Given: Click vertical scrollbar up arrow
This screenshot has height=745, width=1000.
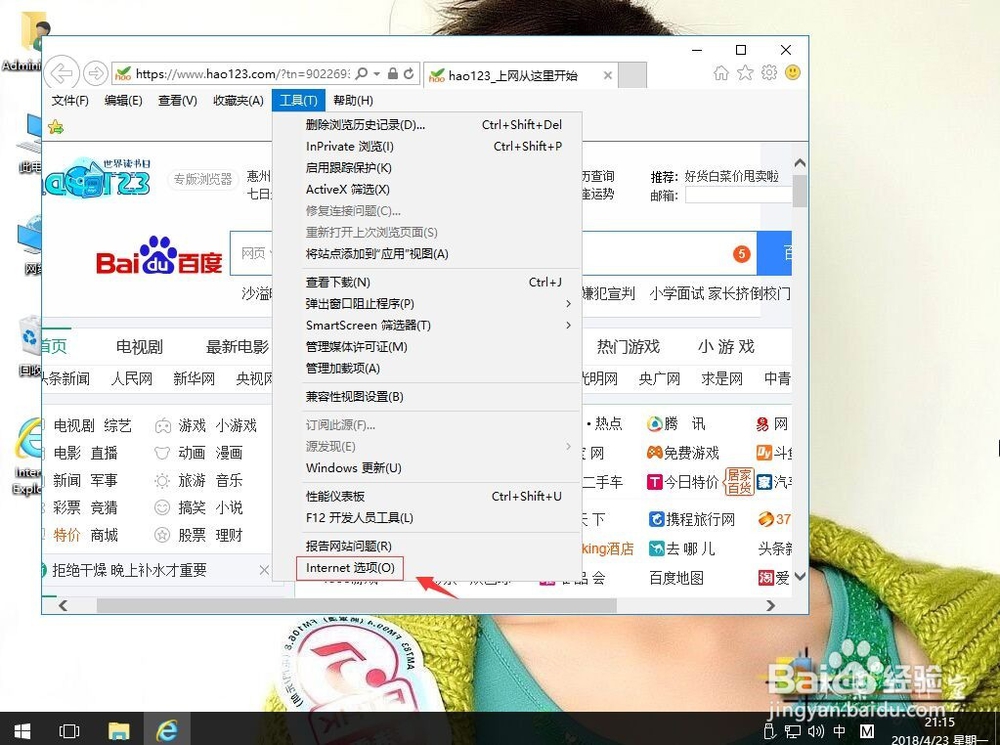Looking at the screenshot, I should 800,163.
